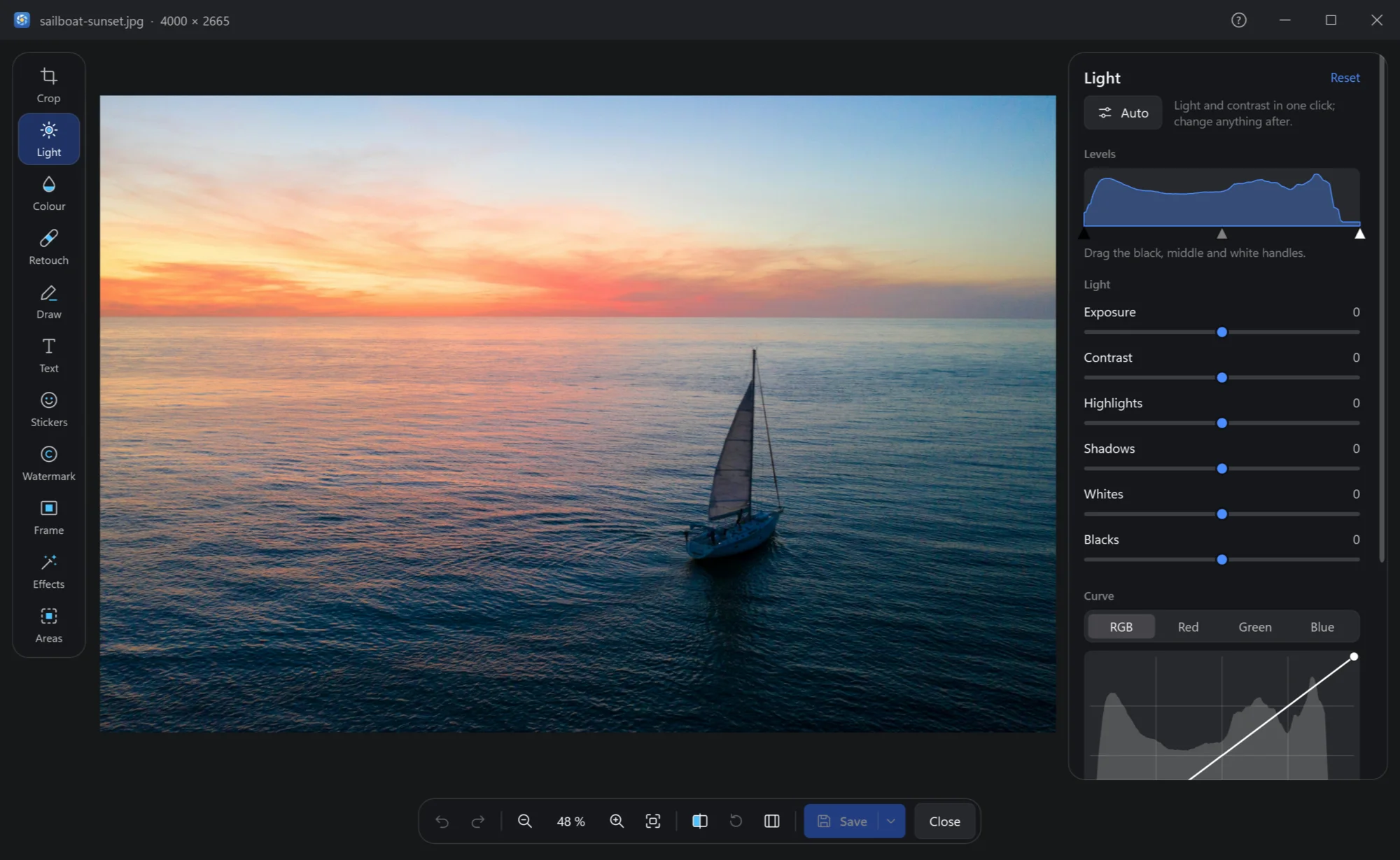
Task: Click the undo arrow icon
Action: click(x=442, y=822)
